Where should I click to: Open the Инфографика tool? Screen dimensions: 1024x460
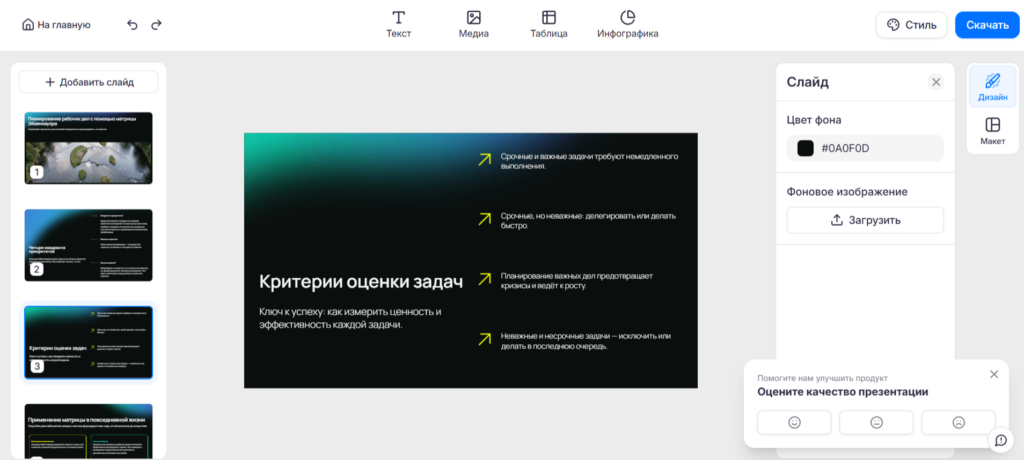pyautogui.click(x=627, y=24)
